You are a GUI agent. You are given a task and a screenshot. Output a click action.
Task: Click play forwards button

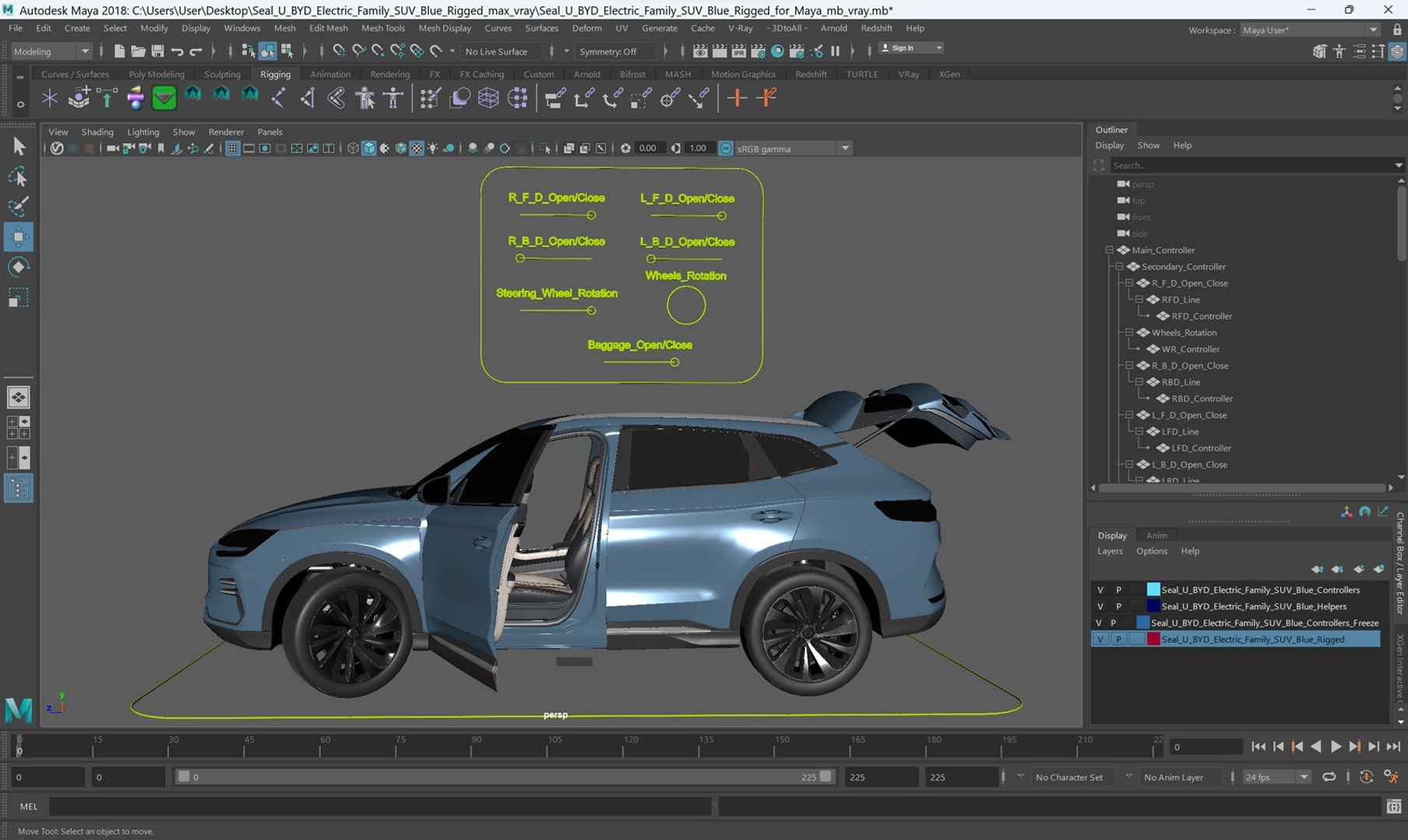pyautogui.click(x=1336, y=747)
